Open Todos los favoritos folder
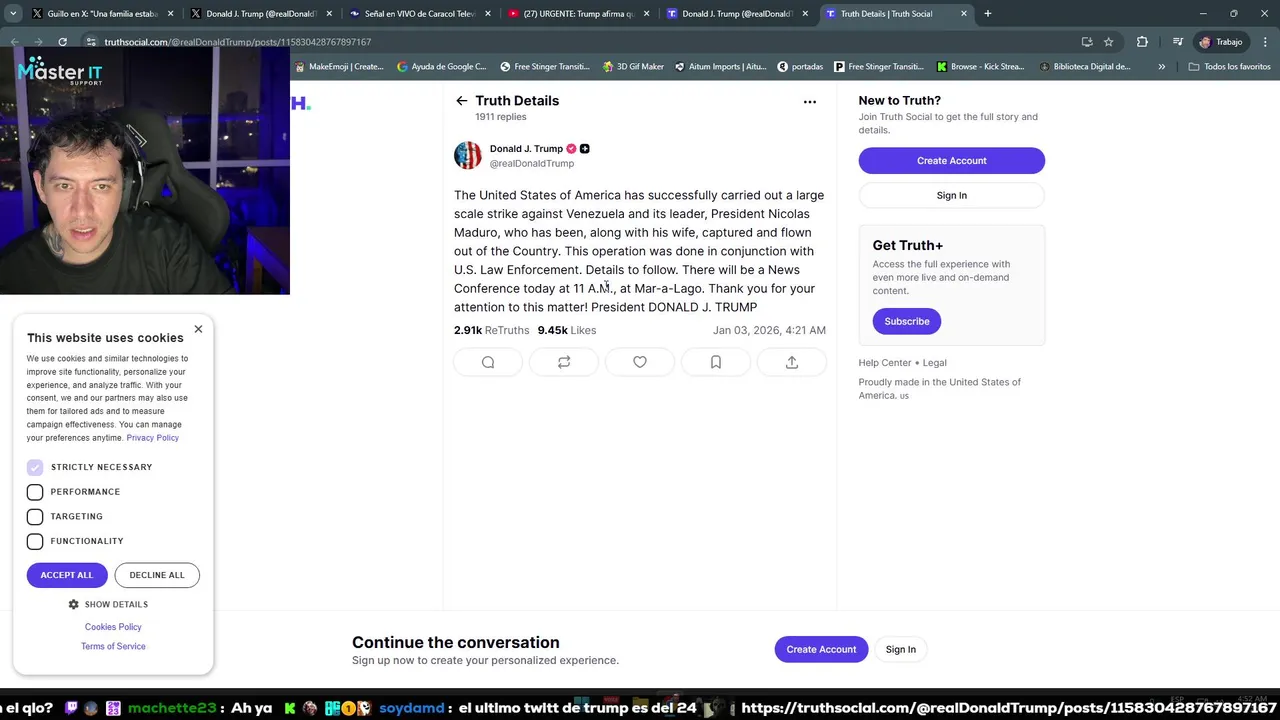This screenshot has width=1280, height=720. (x=1230, y=67)
